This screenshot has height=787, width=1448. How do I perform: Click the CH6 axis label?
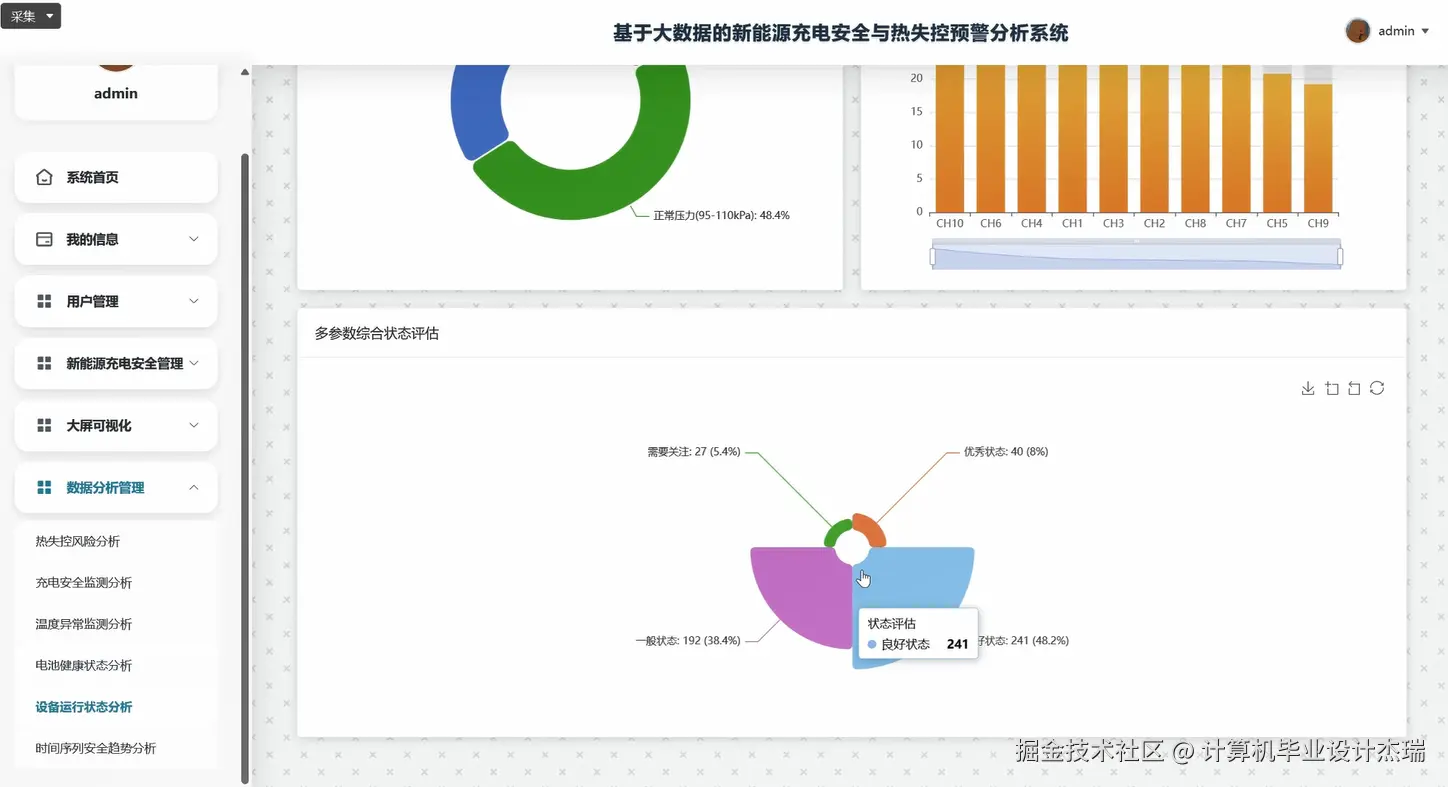coord(990,224)
